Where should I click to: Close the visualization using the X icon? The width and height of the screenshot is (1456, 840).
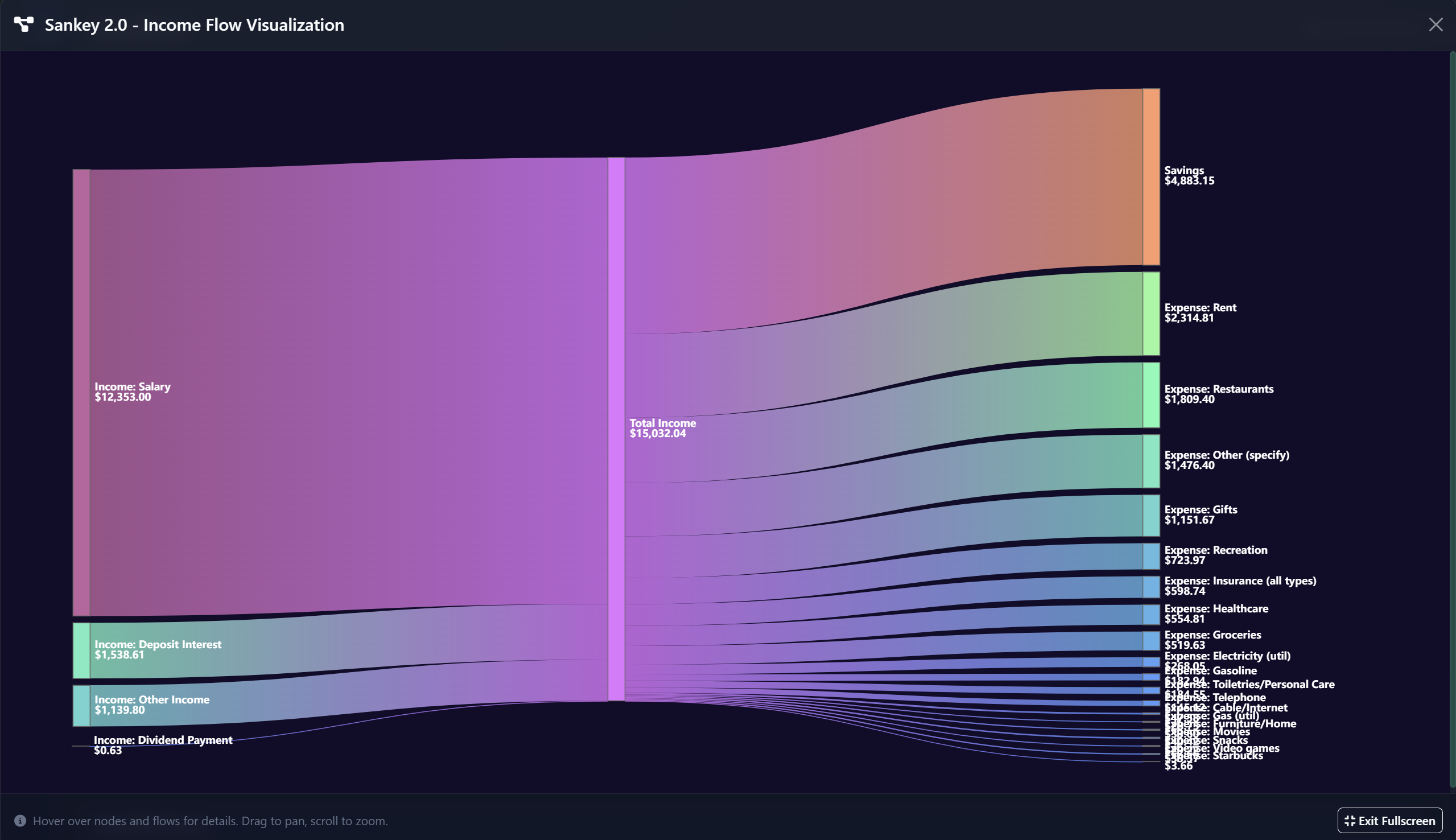[x=1437, y=24]
